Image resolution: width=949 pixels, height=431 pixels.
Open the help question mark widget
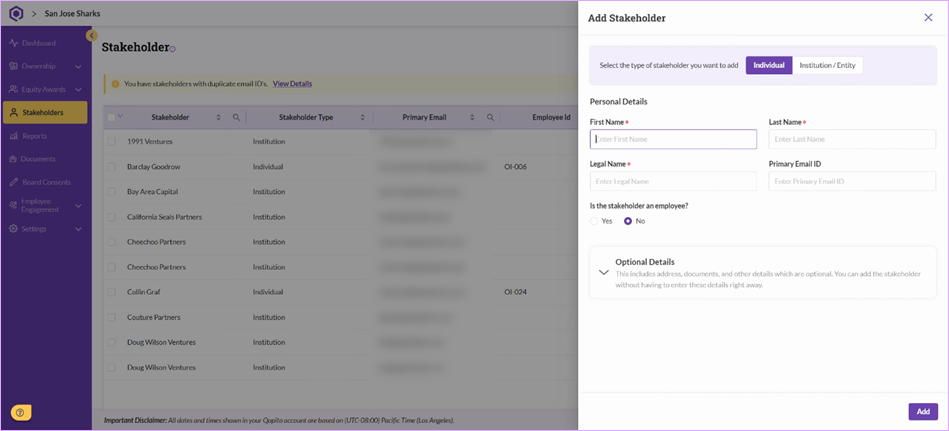click(21, 413)
